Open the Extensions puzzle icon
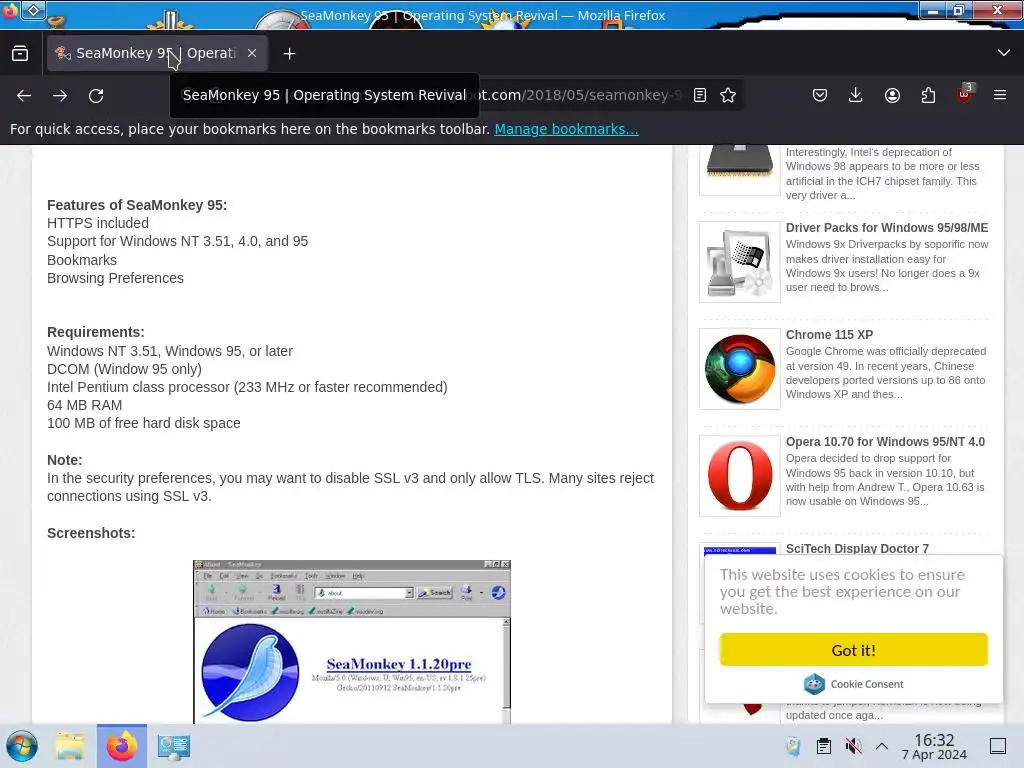The height and width of the screenshot is (768, 1024). 928,95
